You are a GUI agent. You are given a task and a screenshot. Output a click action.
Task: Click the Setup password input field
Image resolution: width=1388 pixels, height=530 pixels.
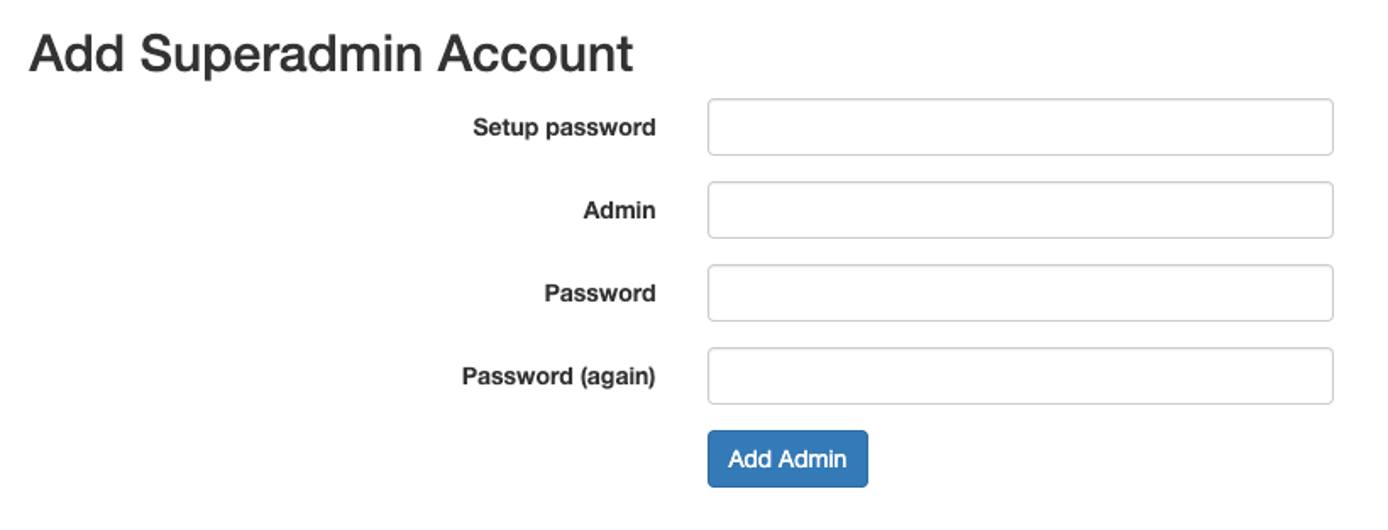coord(1020,127)
